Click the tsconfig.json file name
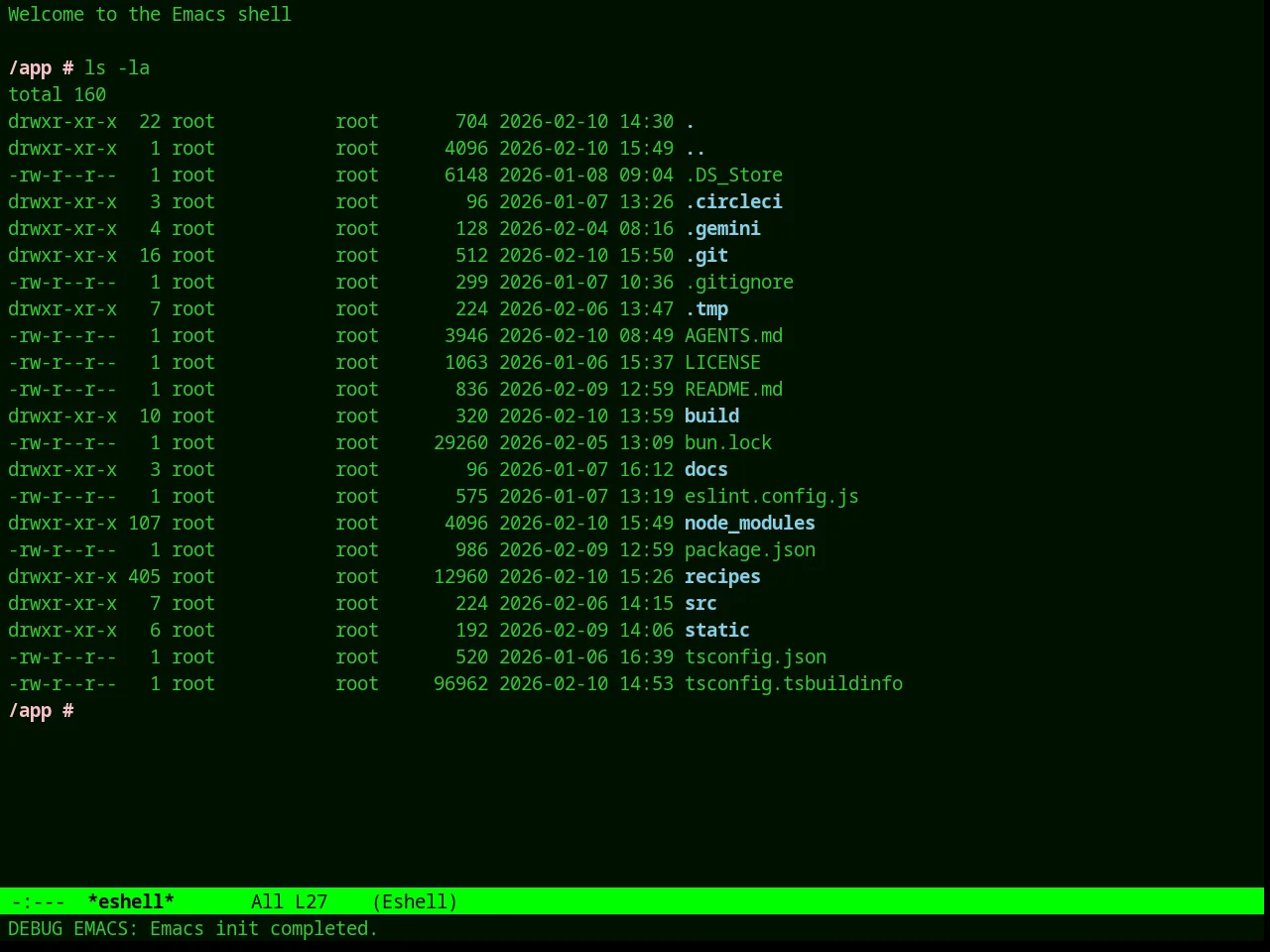Viewport: 1270px width, 952px height. click(x=755, y=656)
